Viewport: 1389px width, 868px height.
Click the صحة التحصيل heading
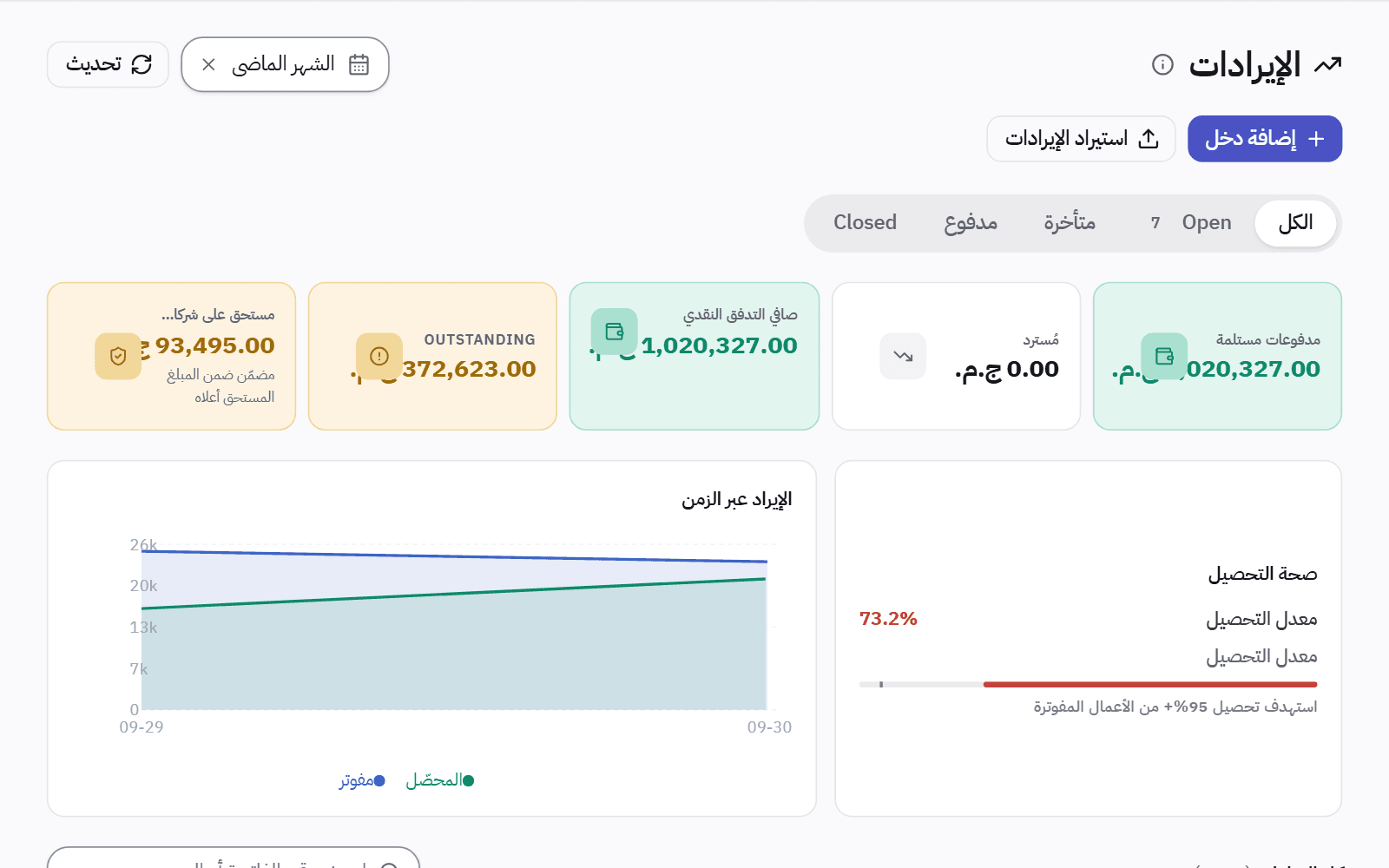pyautogui.click(x=1262, y=574)
